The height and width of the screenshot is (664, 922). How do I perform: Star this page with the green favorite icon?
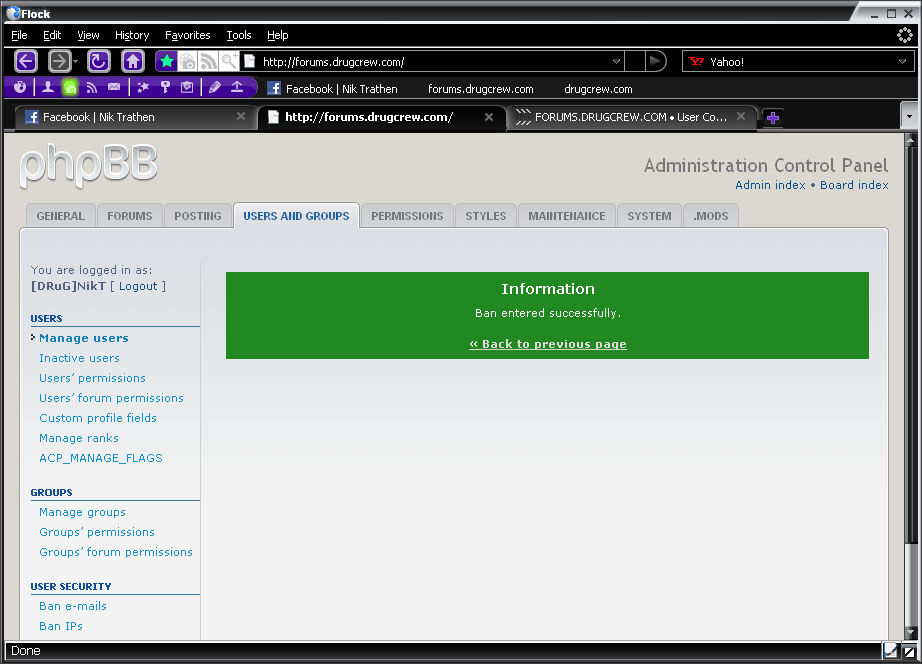coord(167,61)
